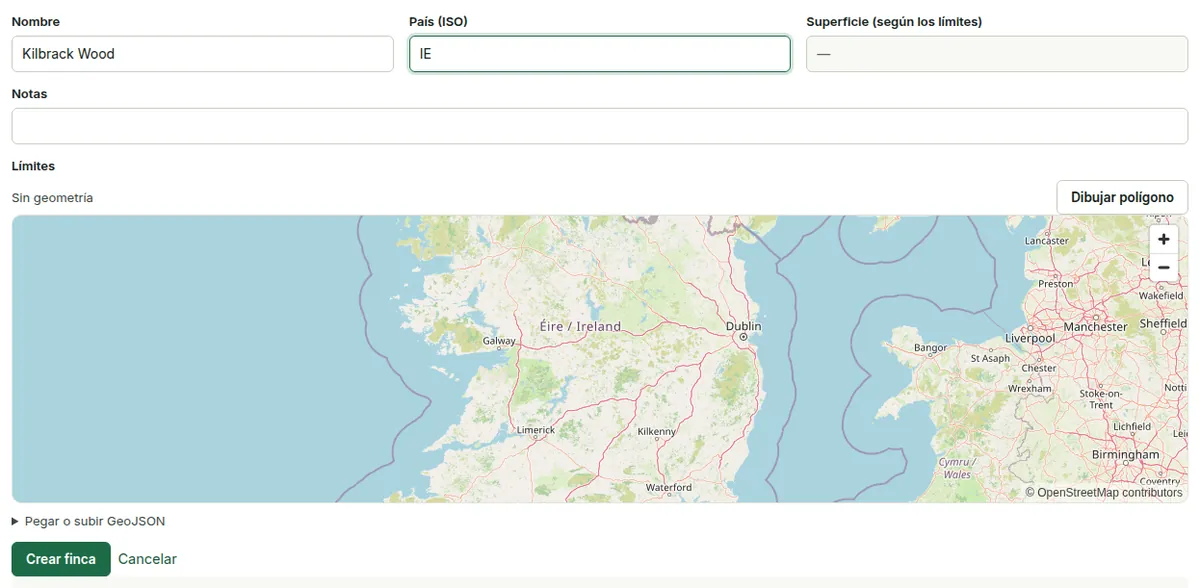Focus the País (ISO) input field
This screenshot has height=588, width=1200.
point(600,54)
